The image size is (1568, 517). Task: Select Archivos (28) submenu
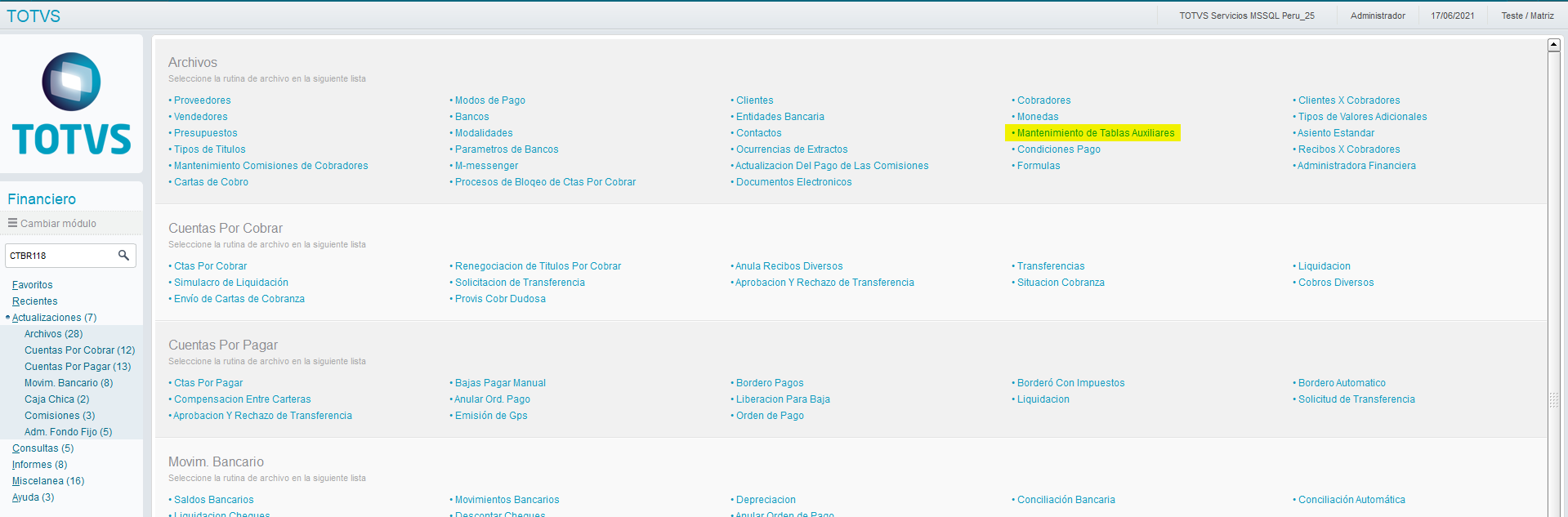[54, 334]
